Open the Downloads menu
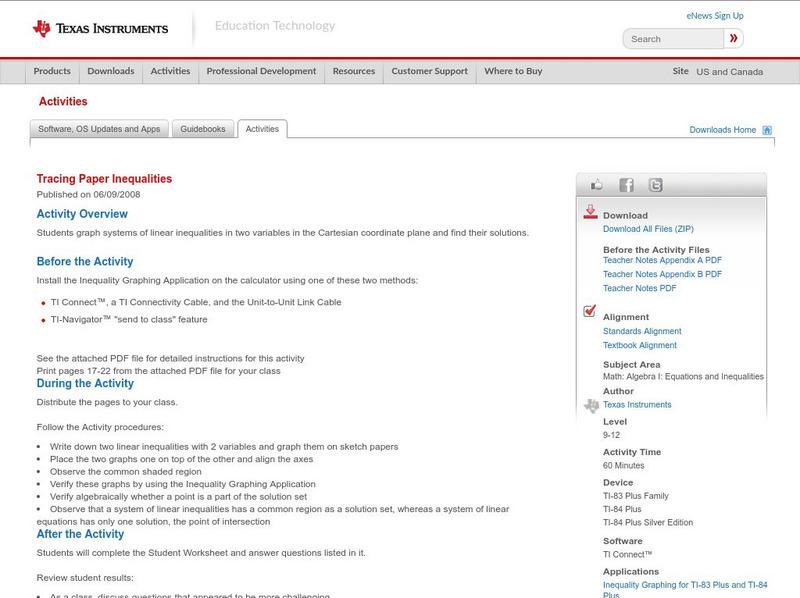The height and width of the screenshot is (598, 800). click(111, 71)
